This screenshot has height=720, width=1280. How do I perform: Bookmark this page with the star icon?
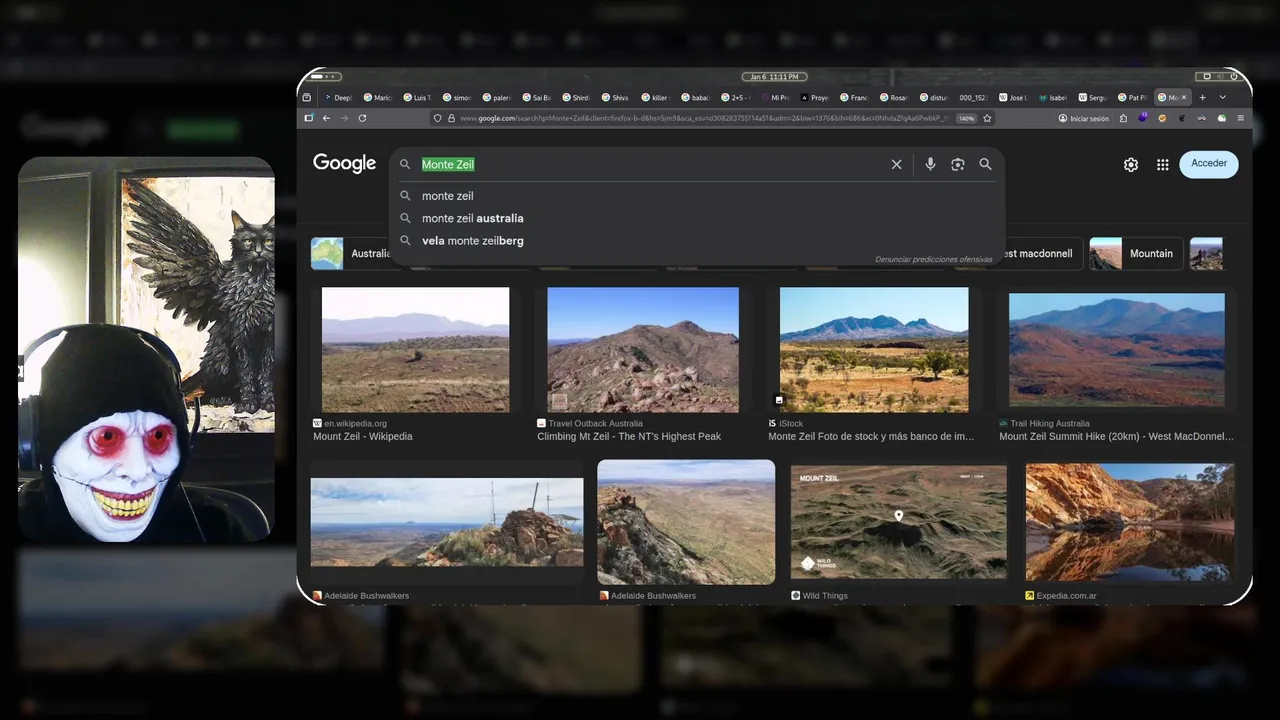point(987,118)
